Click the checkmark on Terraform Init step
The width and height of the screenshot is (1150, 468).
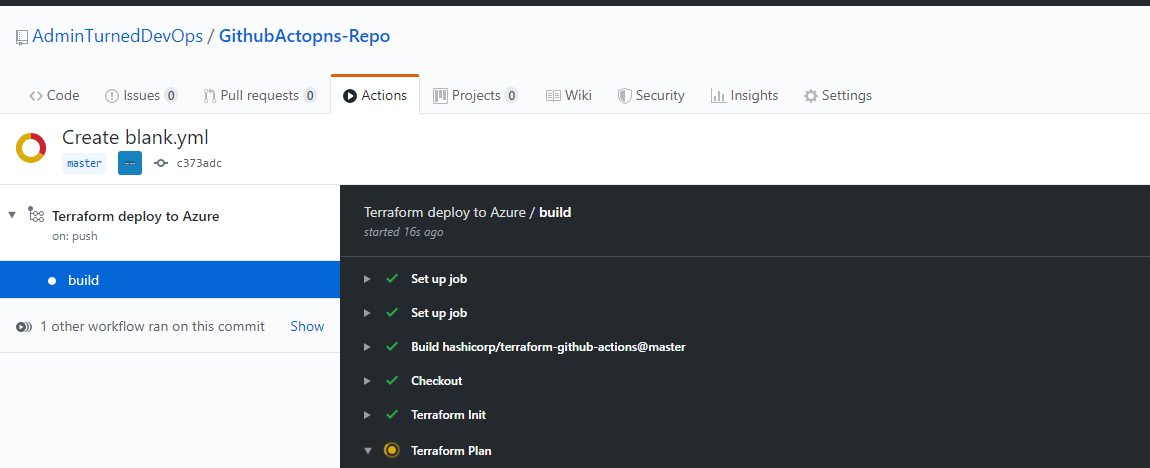392,414
